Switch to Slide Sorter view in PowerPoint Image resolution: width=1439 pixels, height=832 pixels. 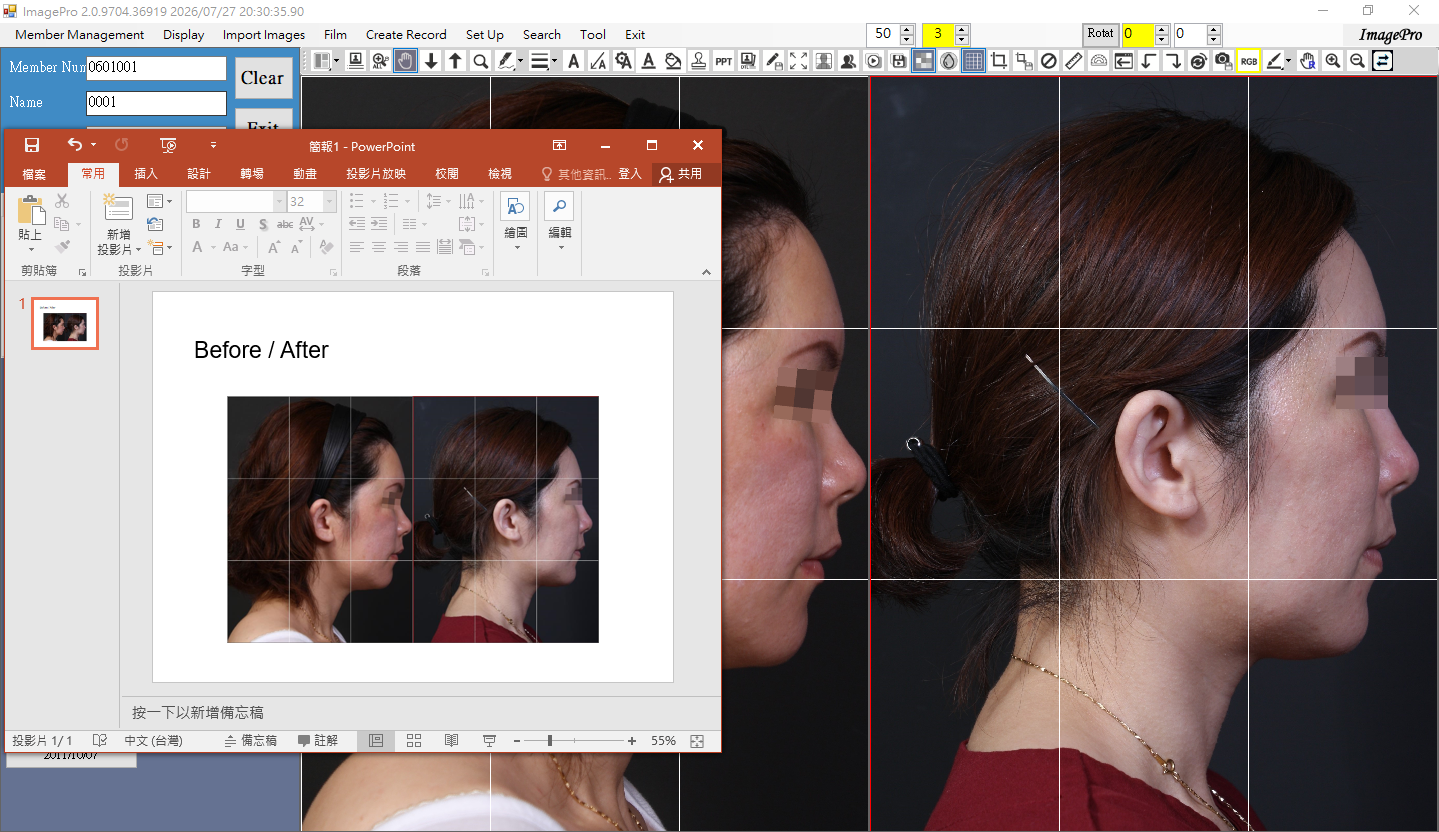(414, 741)
